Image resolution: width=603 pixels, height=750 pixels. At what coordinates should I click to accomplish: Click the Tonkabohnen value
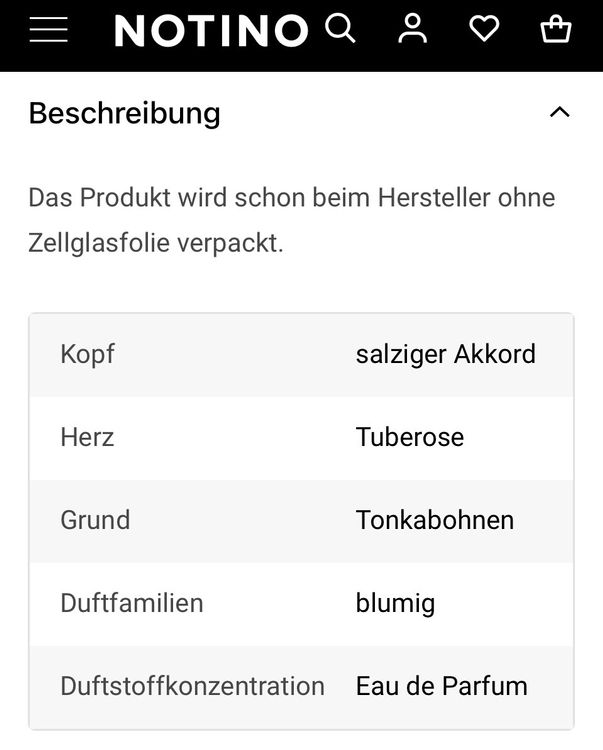pos(435,520)
